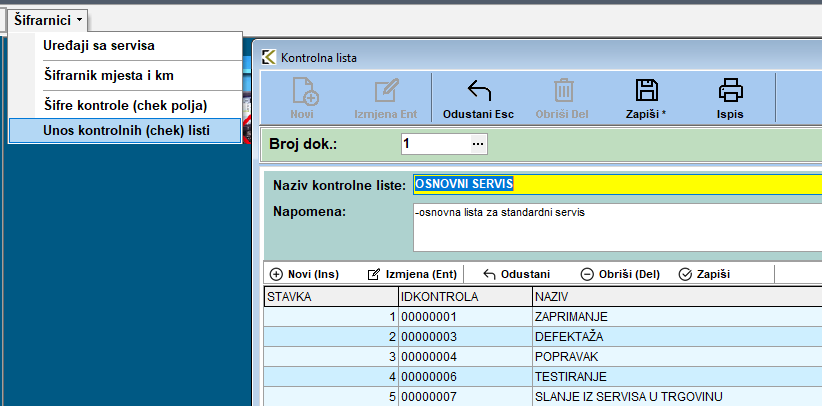This screenshot has width=822, height=406.
Task: Click the 00000004 ID cell
Action: pyautogui.click(x=465, y=357)
